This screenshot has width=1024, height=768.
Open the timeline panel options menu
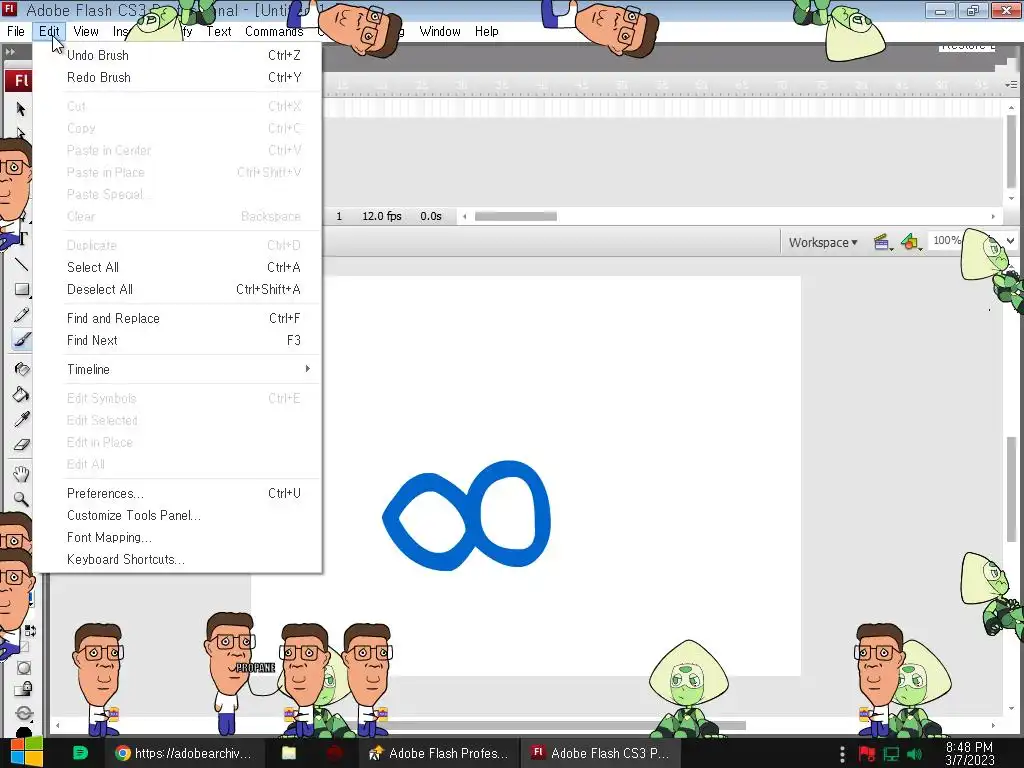1011,85
